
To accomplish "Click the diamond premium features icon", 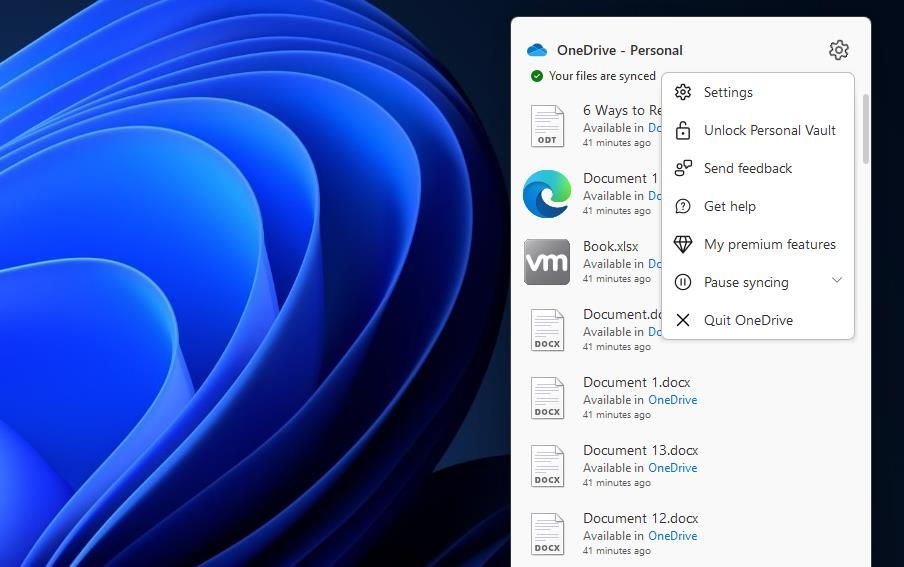I will 683,245.
